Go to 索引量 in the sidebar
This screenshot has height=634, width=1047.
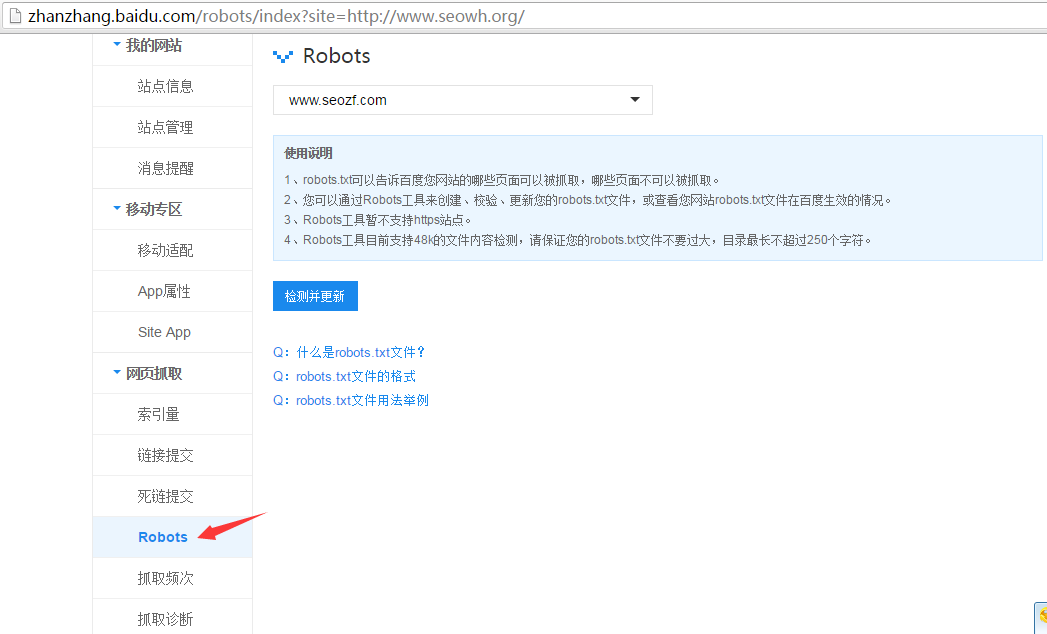[x=158, y=414]
